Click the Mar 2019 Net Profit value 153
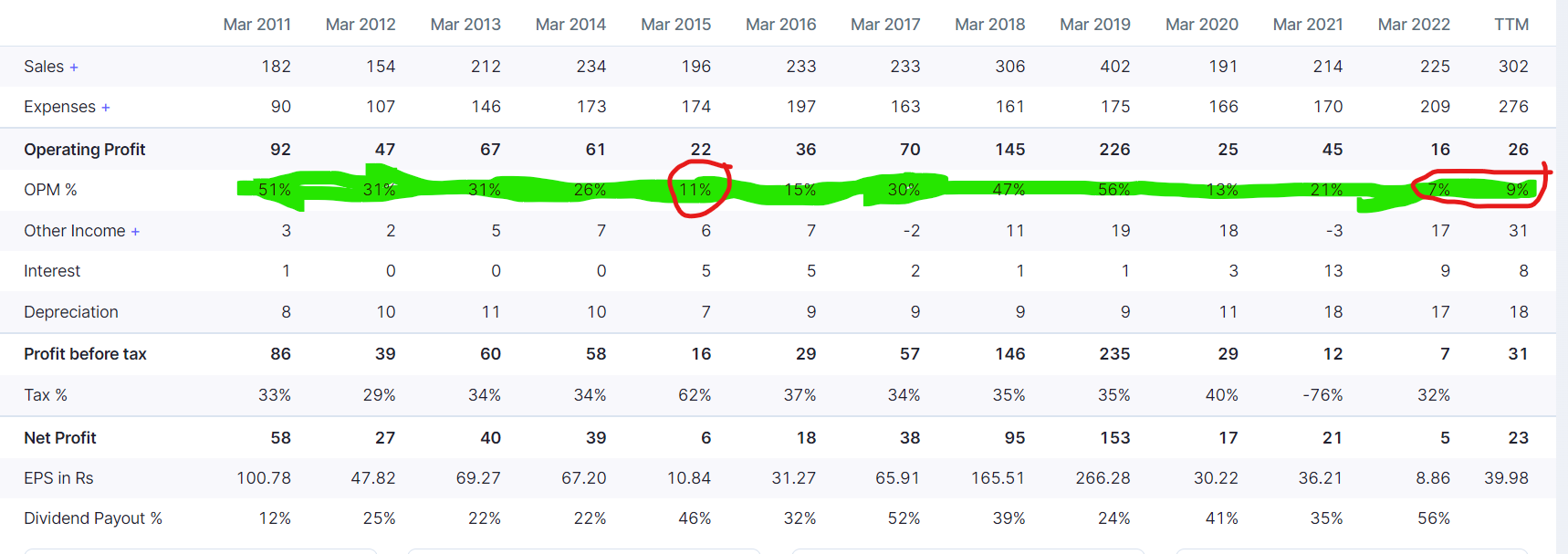The width and height of the screenshot is (1568, 554). (1114, 438)
